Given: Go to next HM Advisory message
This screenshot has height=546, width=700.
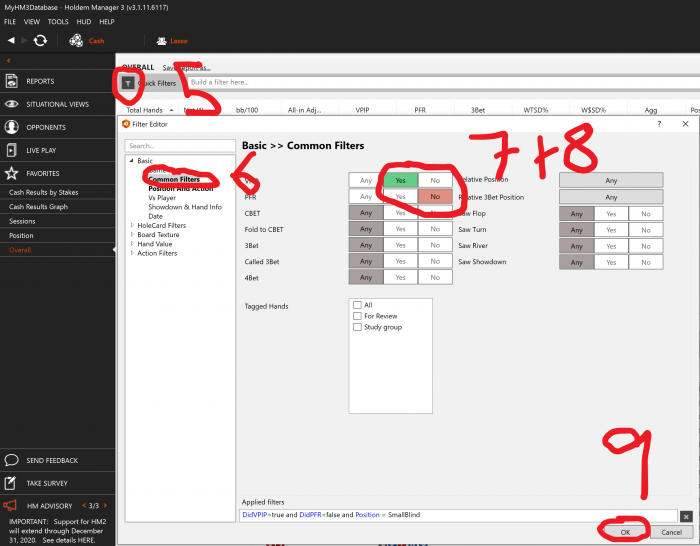Looking at the screenshot, I should pos(105,505).
